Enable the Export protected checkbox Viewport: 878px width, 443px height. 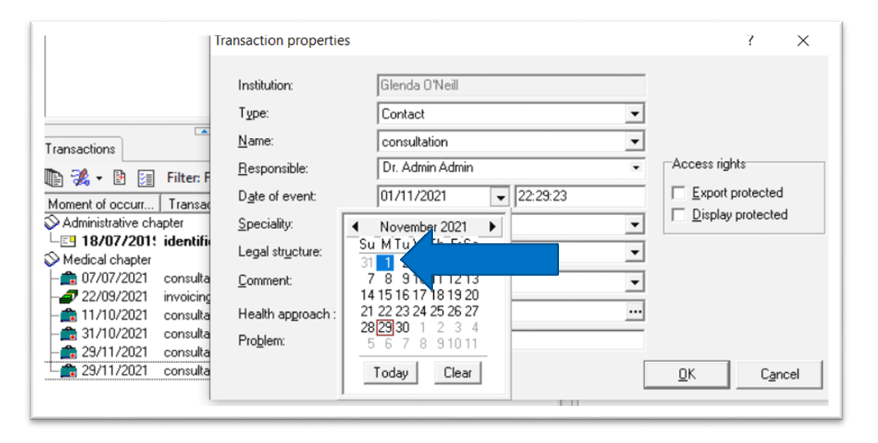point(680,193)
